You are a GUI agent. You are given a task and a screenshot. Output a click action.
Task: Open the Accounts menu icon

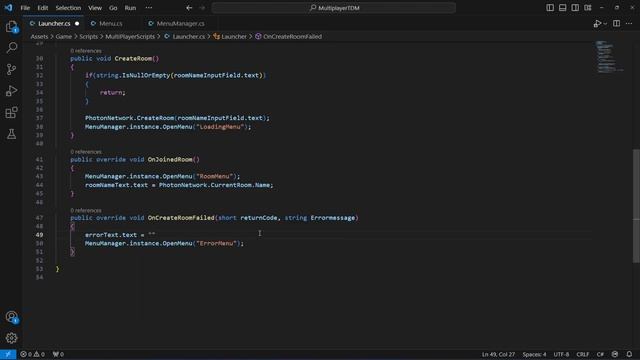(11, 317)
